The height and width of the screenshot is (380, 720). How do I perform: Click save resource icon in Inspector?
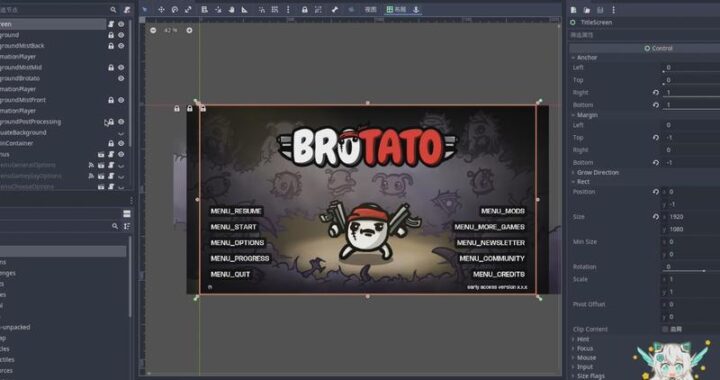pyautogui.click(x=600, y=10)
